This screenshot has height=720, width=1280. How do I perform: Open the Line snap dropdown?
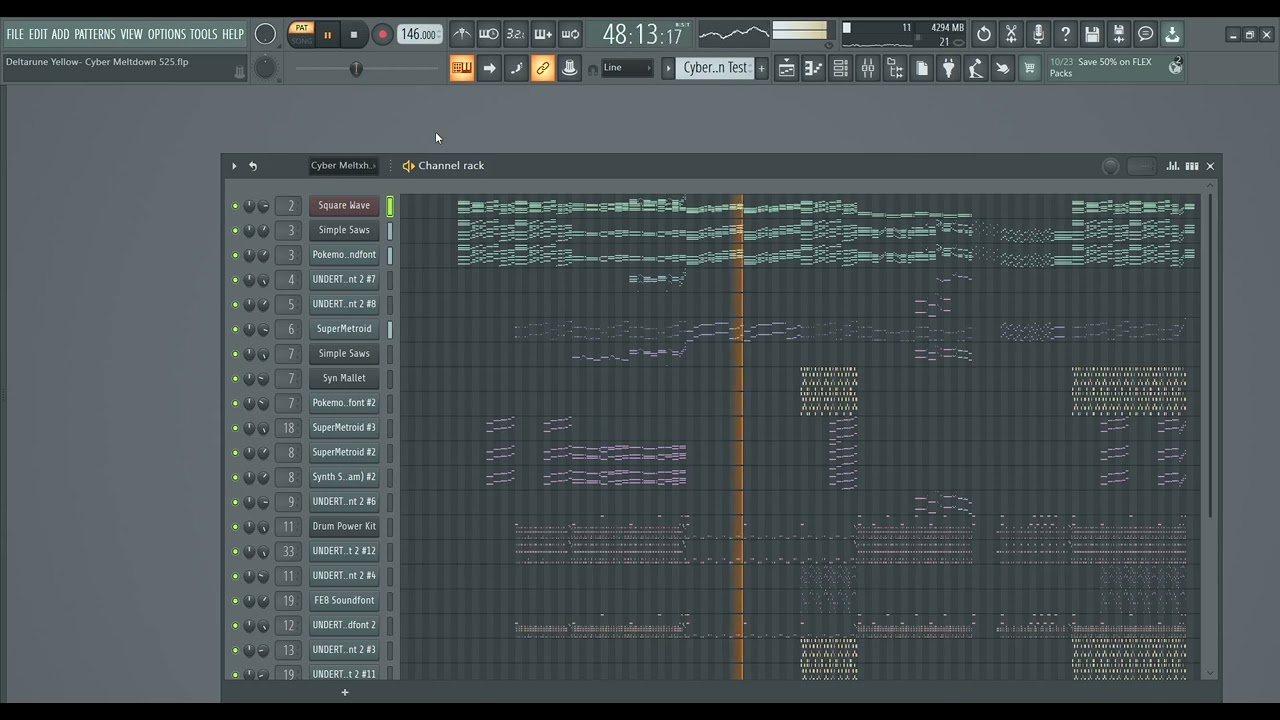(626, 68)
